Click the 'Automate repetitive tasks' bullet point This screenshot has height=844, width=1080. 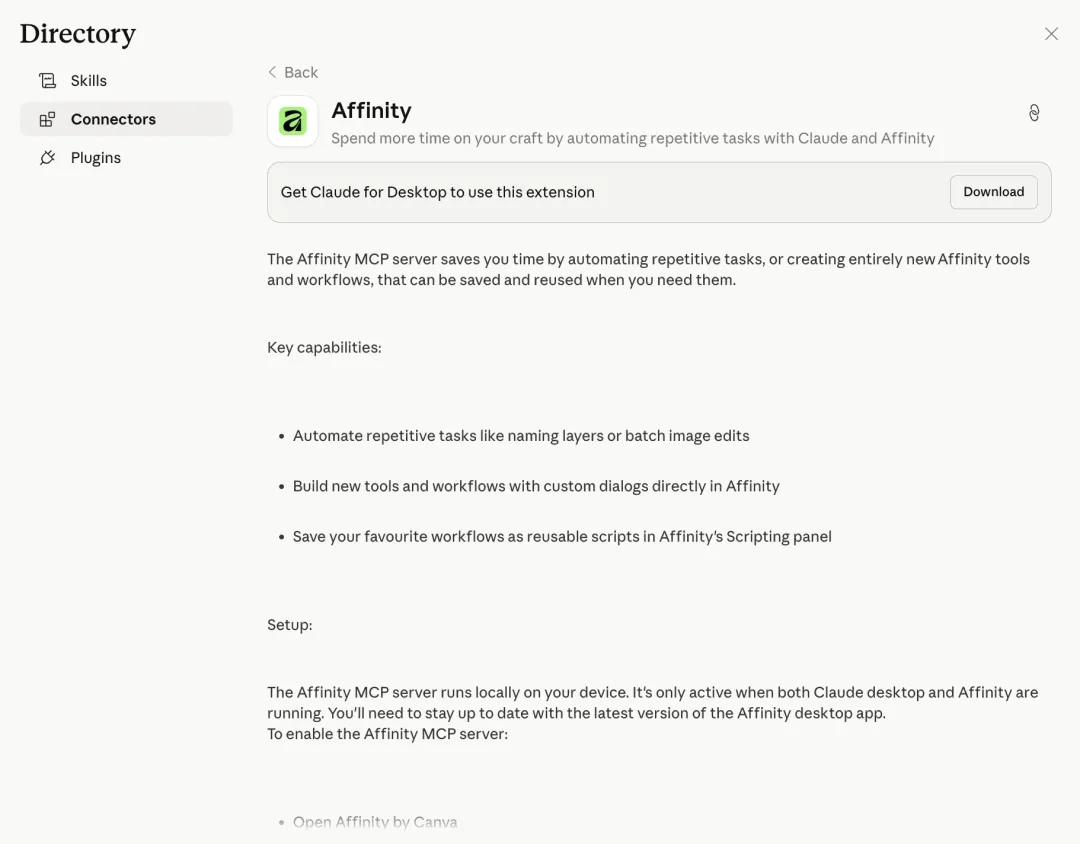[520, 436]
